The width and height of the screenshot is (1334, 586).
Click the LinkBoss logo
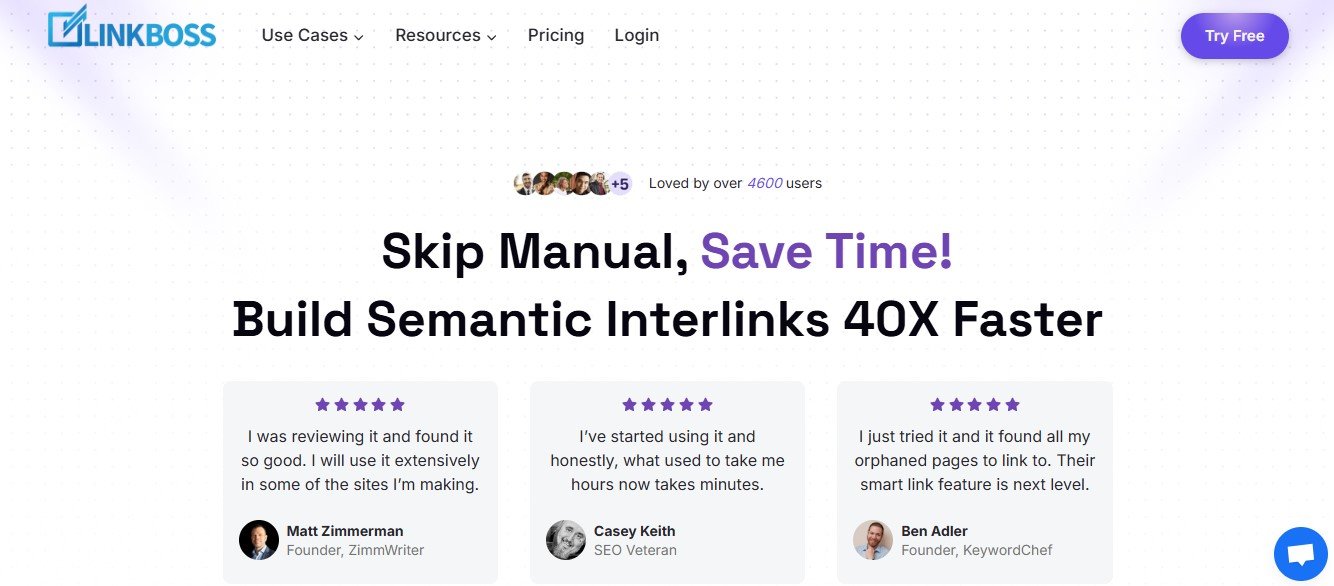click(x=131, y=31)
